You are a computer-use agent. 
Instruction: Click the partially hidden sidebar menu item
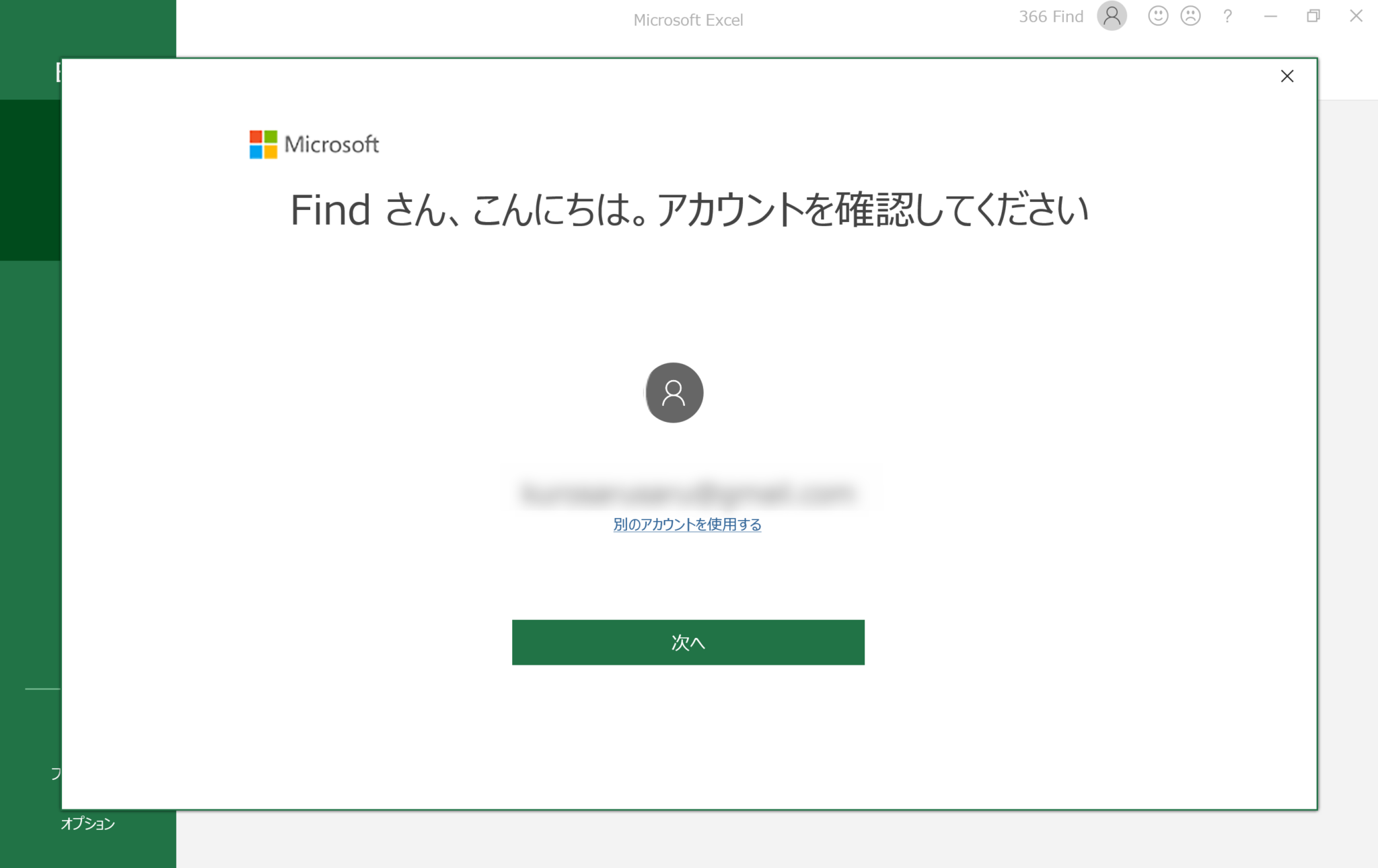click(57, 774)
